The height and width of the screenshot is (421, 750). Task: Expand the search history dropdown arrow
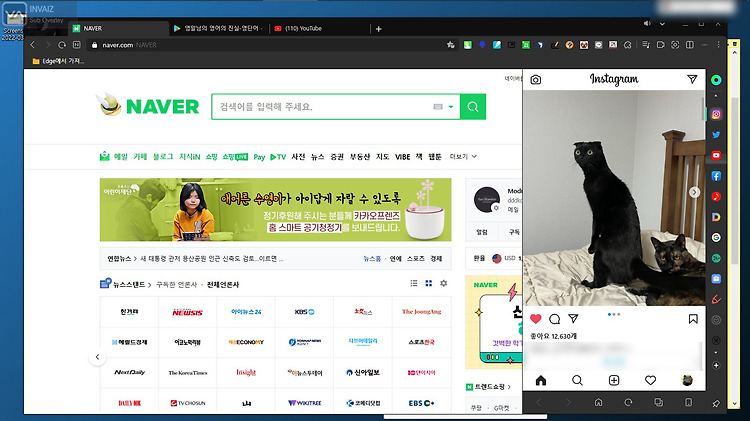[451, 107]
